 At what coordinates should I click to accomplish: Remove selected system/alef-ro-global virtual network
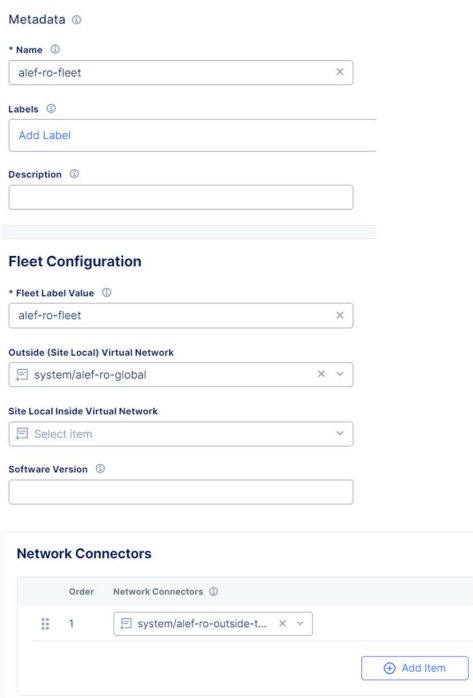coord(321,374)
